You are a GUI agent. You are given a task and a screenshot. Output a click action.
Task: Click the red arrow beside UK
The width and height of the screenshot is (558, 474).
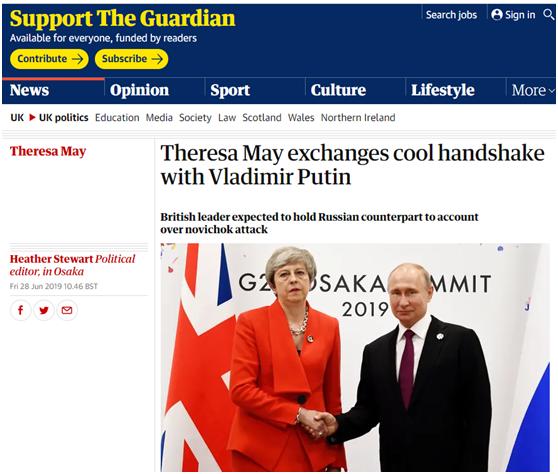tap(32, 117)
